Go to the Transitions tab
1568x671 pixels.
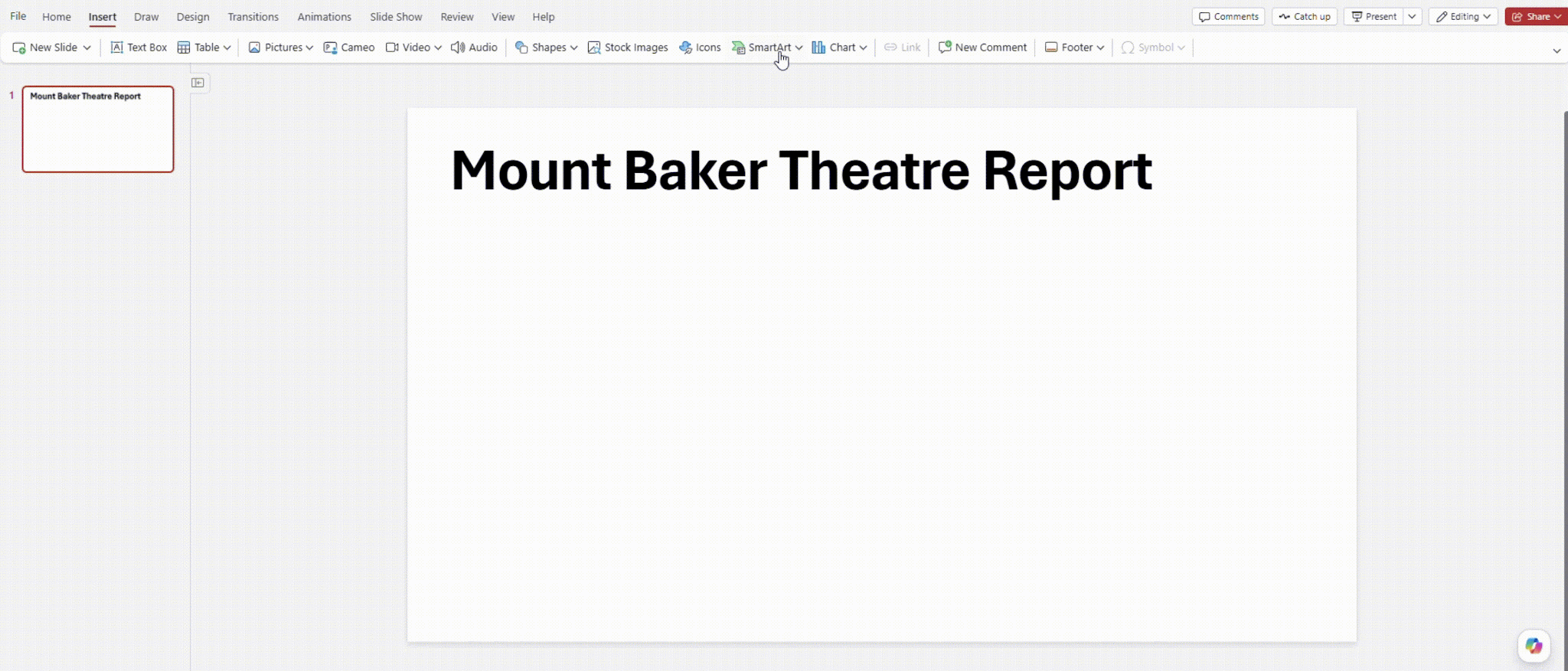coord(253,16)
